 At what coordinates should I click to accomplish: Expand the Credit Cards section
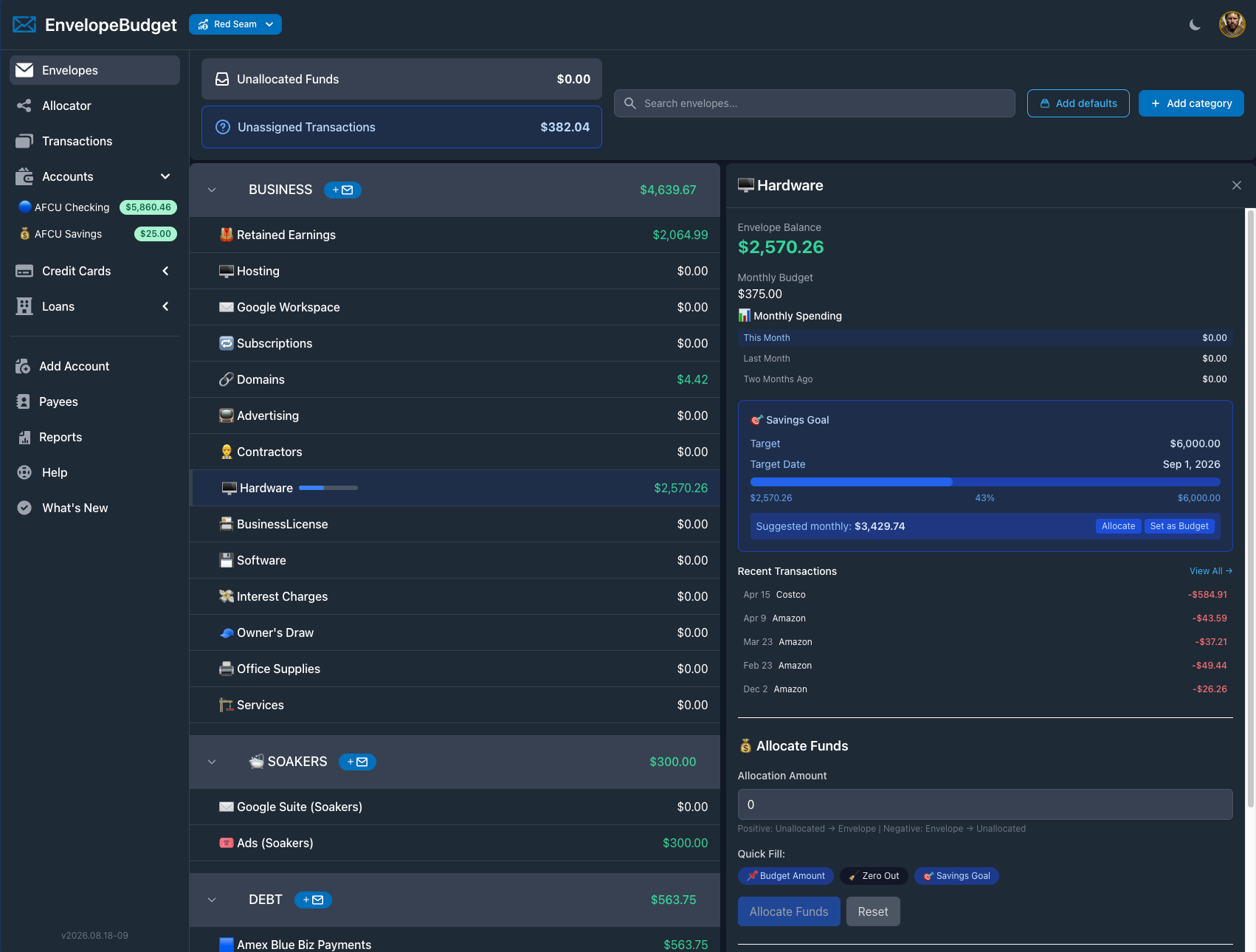(165, 271)
